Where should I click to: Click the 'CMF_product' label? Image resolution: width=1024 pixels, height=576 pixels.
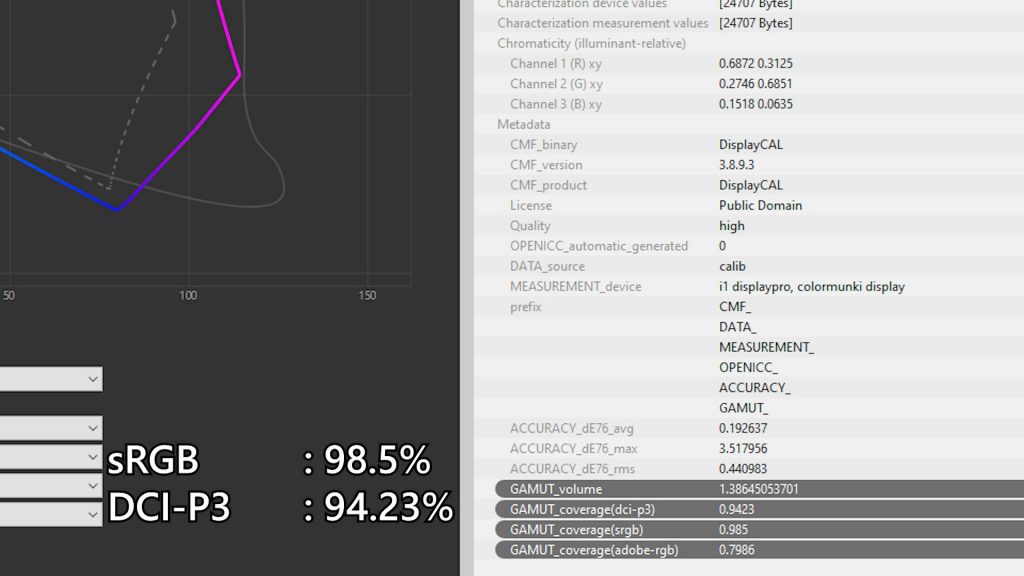coord(548,185)
